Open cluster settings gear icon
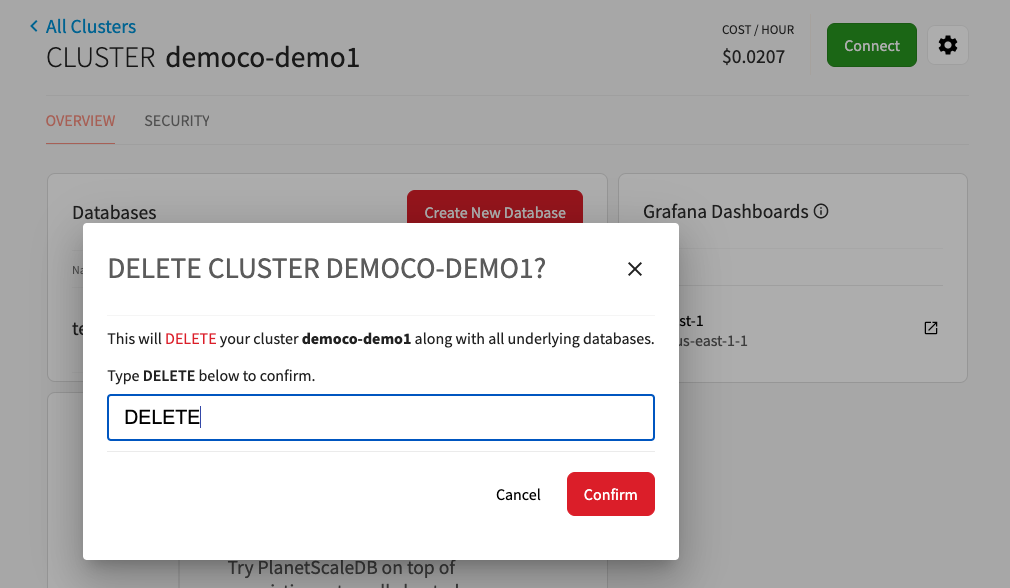 coord(948,45)
